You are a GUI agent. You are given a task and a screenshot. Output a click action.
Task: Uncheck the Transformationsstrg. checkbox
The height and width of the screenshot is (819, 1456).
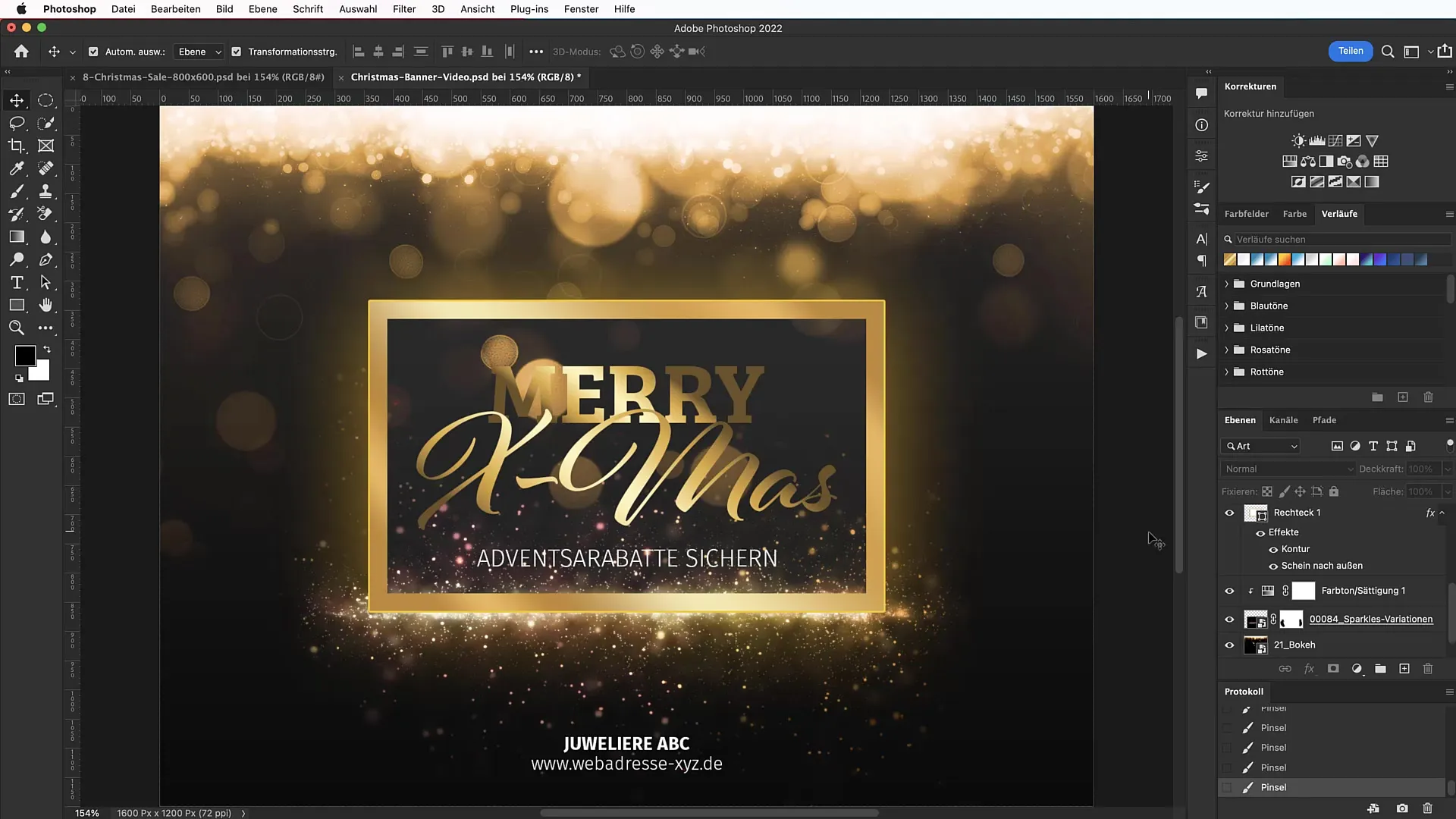coord(236,52)
